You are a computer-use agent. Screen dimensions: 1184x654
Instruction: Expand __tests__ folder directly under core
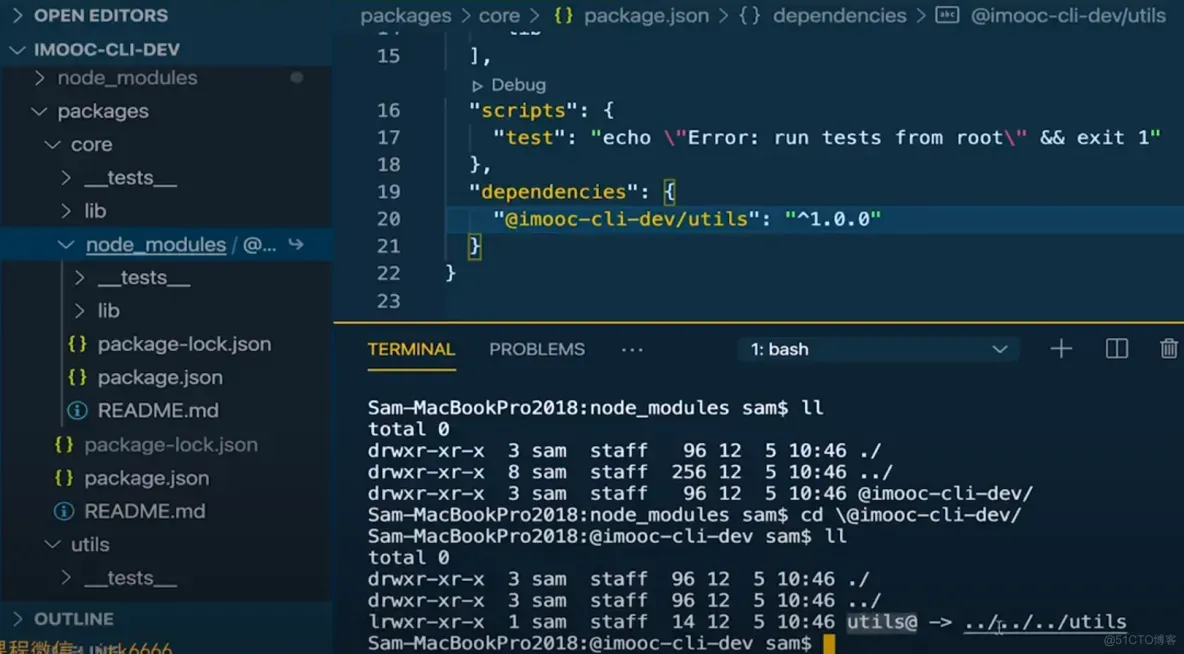coord(130,177)
